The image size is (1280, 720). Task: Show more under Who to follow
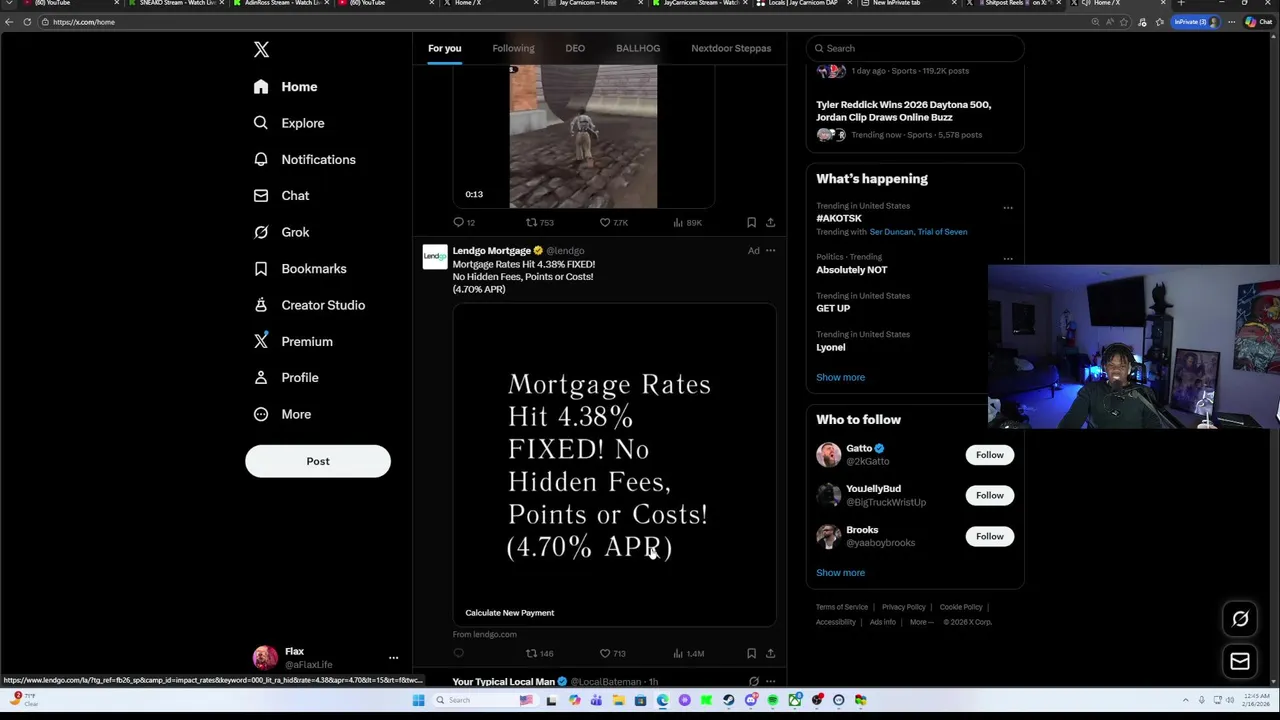coord(840,573)
